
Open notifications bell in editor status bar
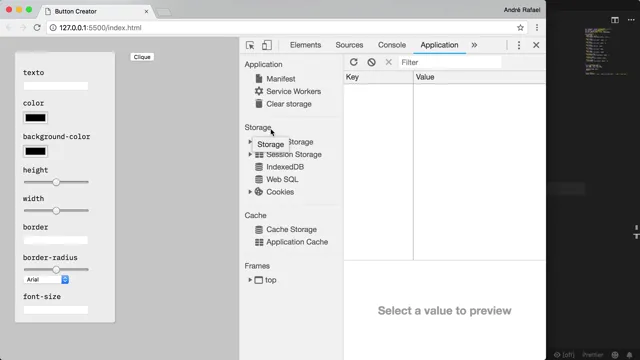tap(629, 355)
